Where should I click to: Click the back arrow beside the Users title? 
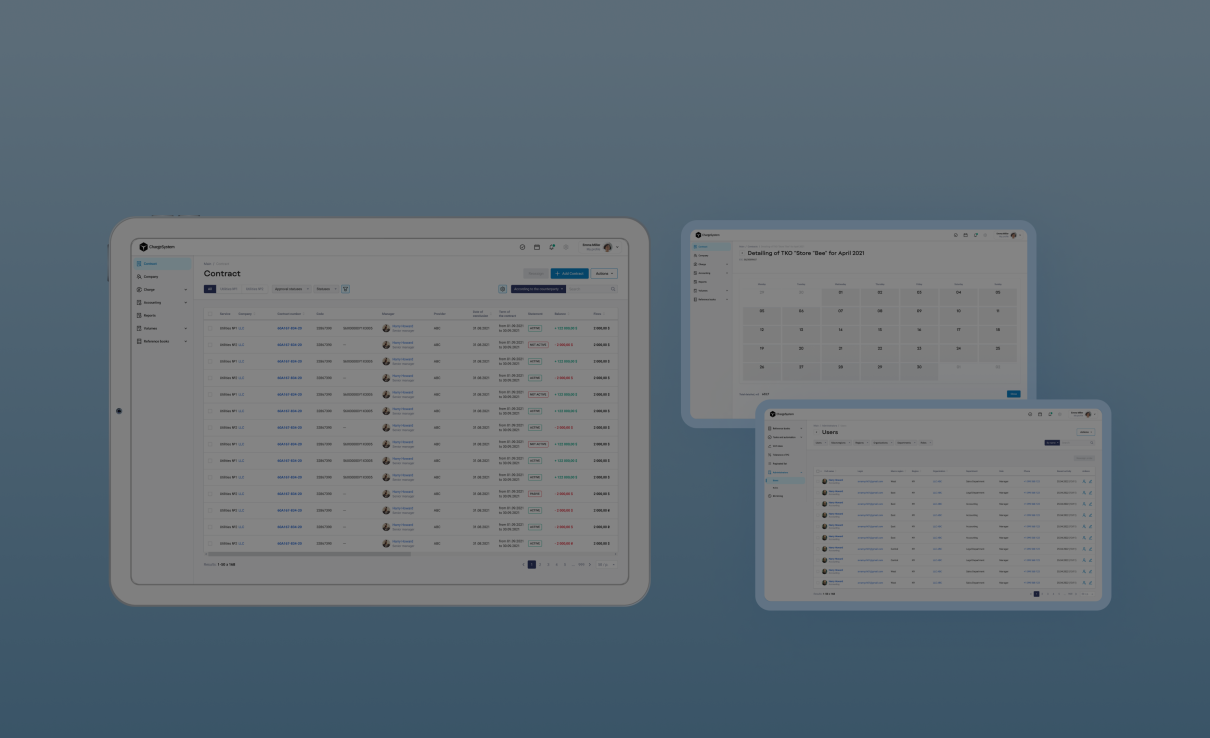pos(816,432)
